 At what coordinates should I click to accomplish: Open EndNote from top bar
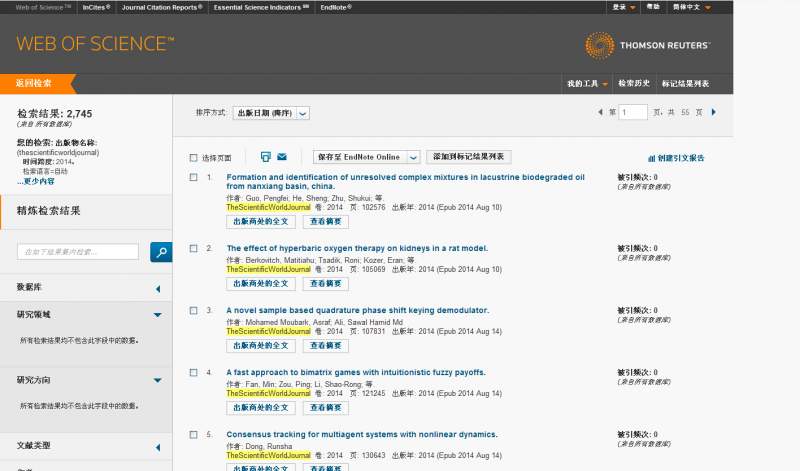336,7
